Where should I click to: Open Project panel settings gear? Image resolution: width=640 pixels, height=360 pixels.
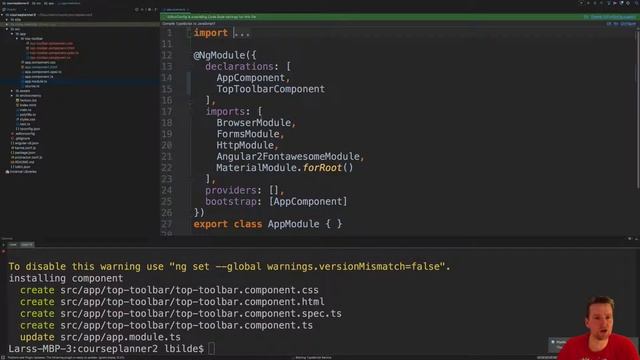(149, 10)
